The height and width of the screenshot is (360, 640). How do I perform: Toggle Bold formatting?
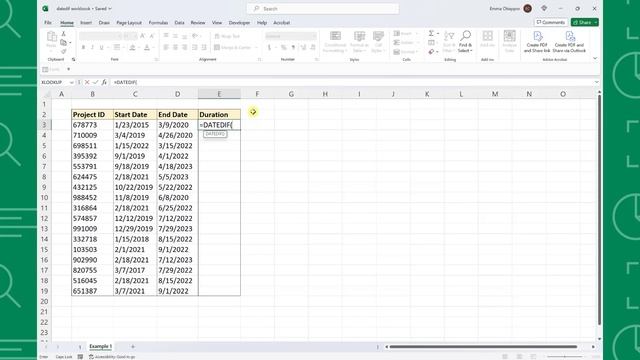click(83, 48)
